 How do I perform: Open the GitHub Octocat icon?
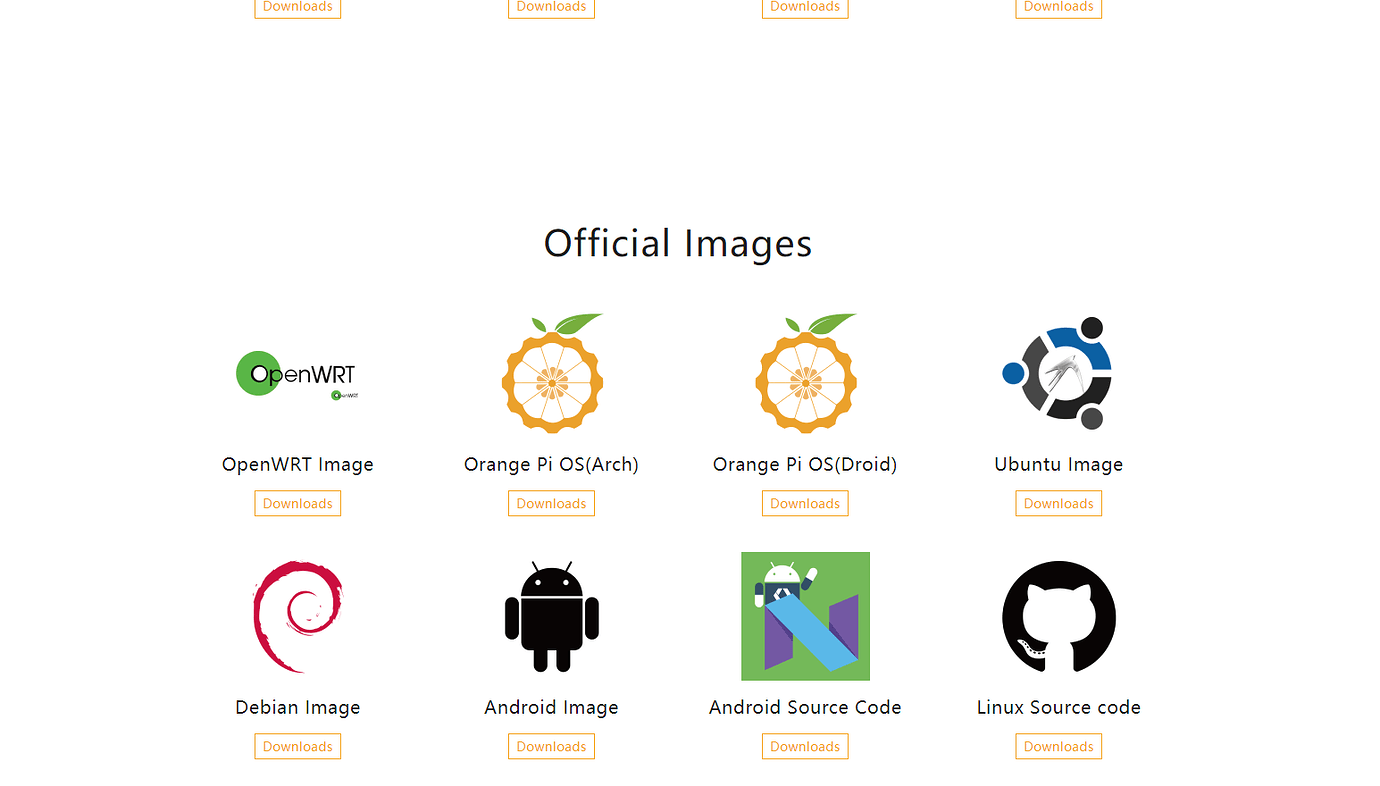1058,616
